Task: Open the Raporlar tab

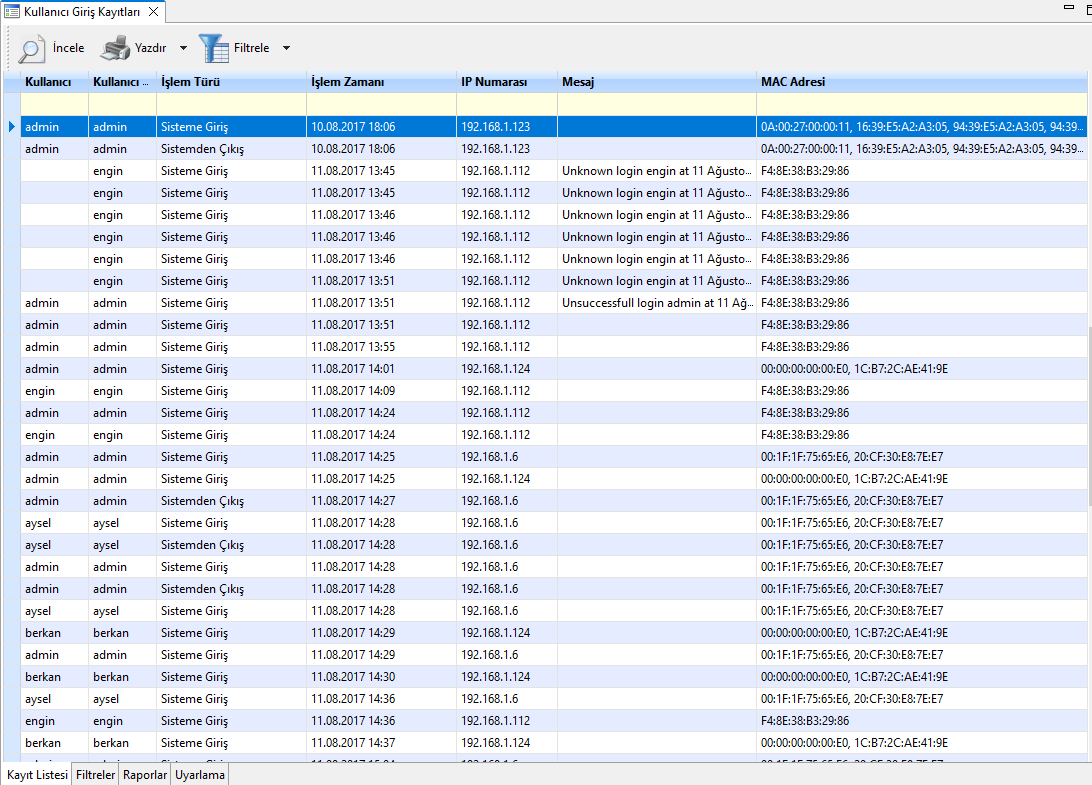Action: coord(145,775)
